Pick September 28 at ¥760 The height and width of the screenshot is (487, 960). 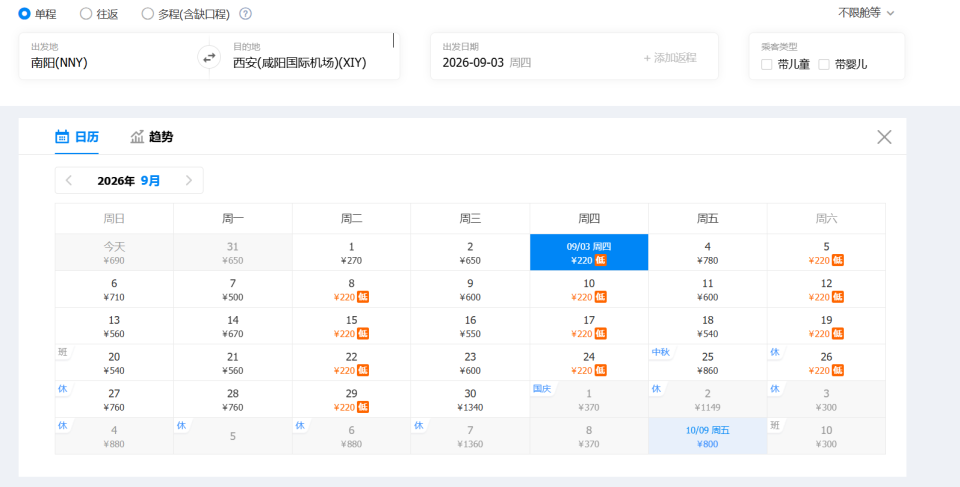coord(233,399)
